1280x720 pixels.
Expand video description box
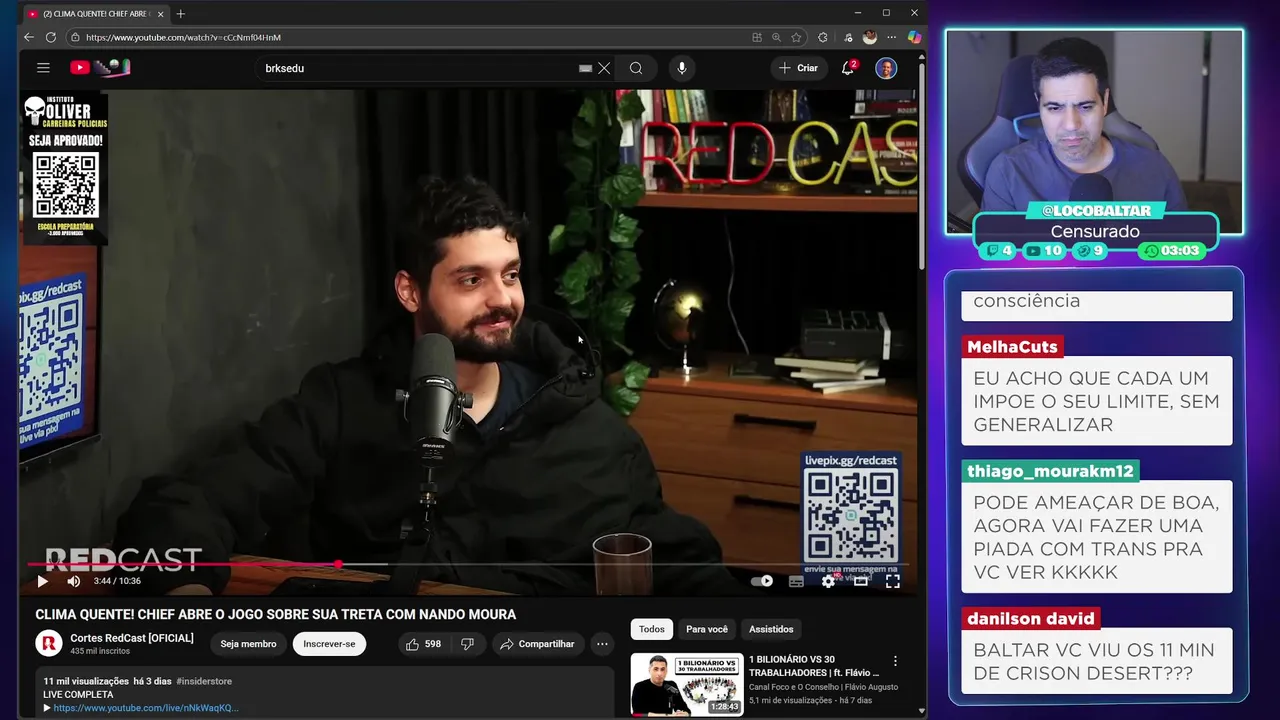click(x=325, y=693)
